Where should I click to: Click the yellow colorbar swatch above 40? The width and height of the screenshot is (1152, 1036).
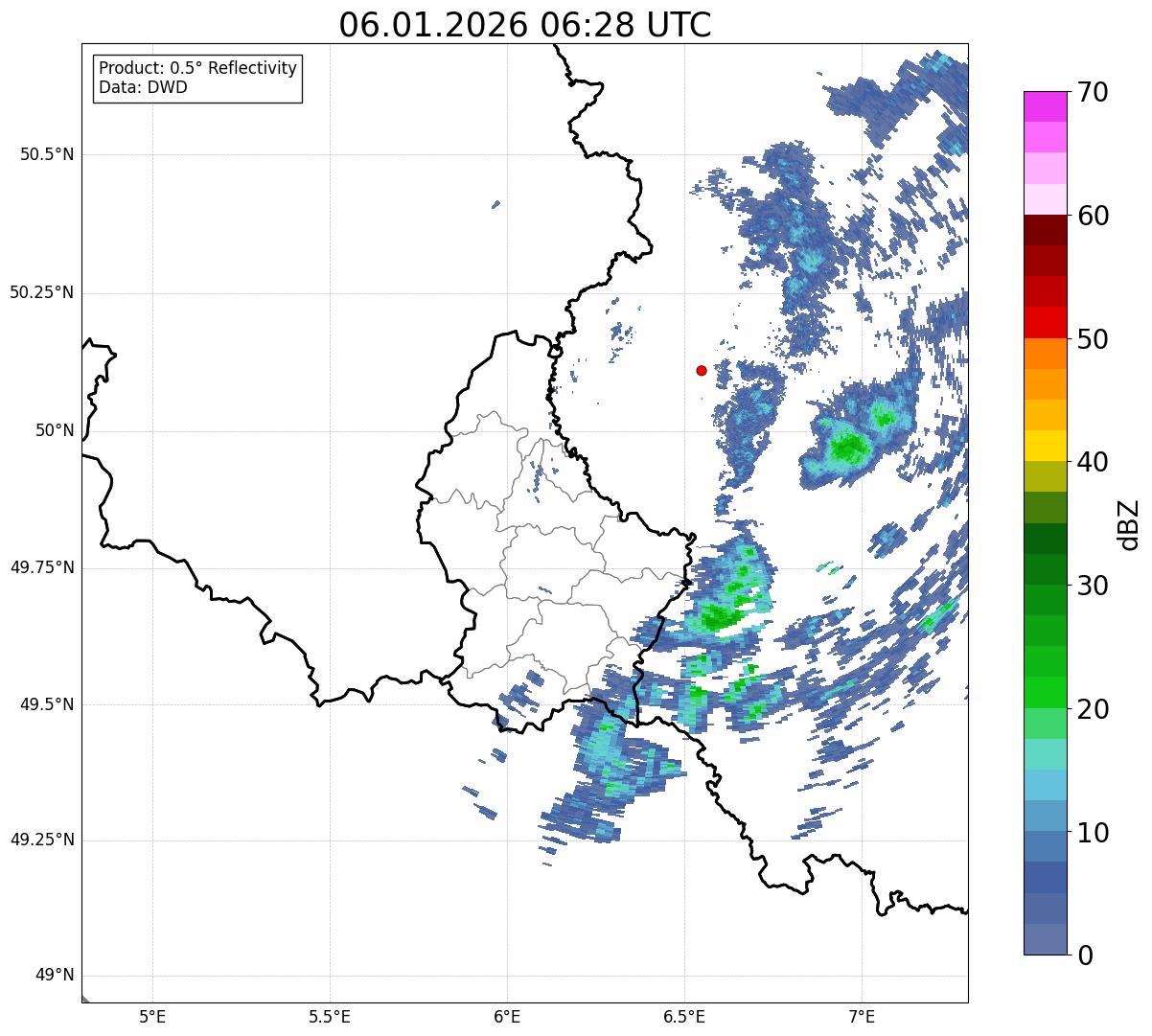pos(1046,446)
